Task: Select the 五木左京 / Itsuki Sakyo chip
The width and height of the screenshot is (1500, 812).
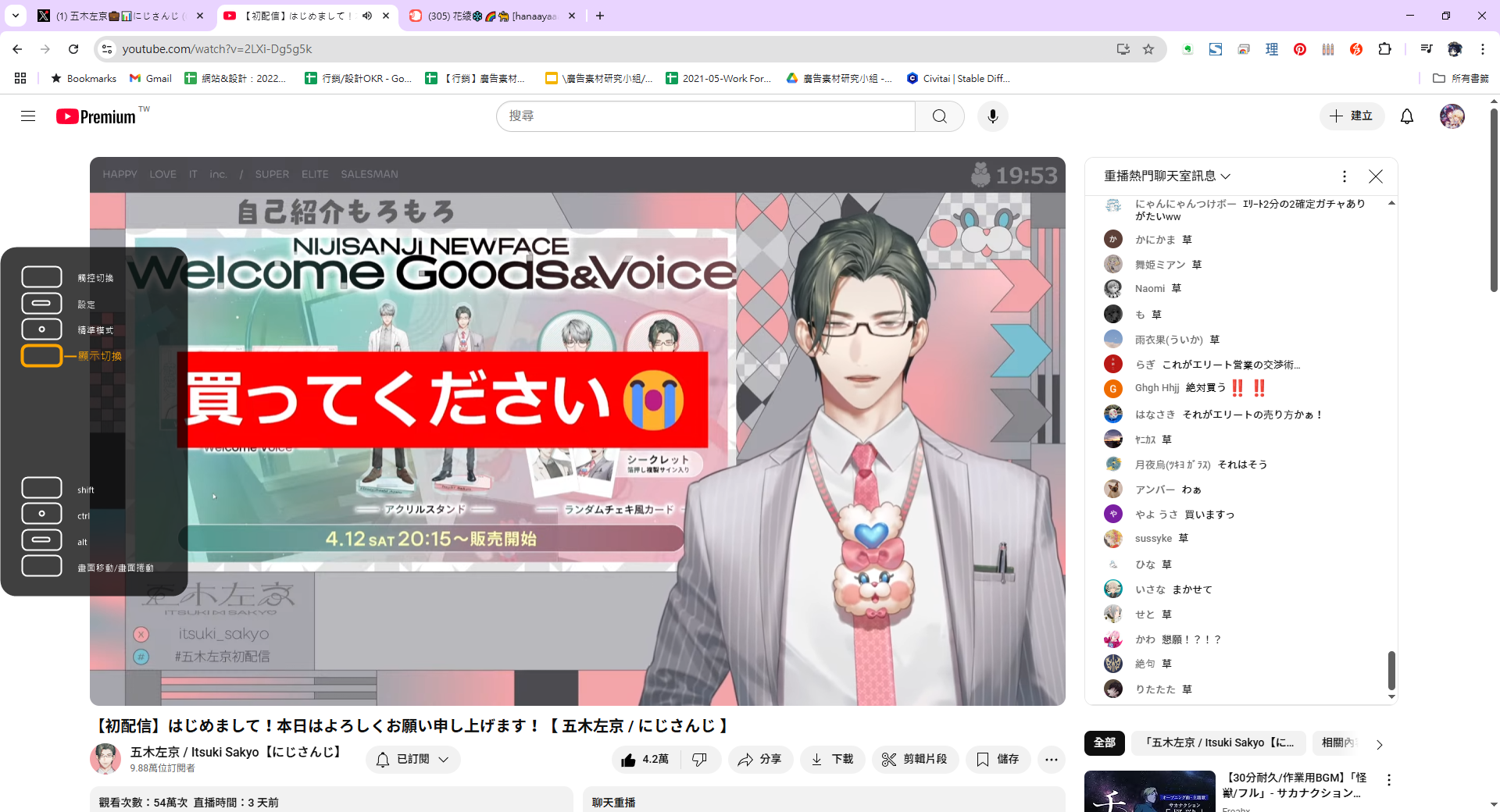Action: pyautogui.click(x=1220, y=743)
